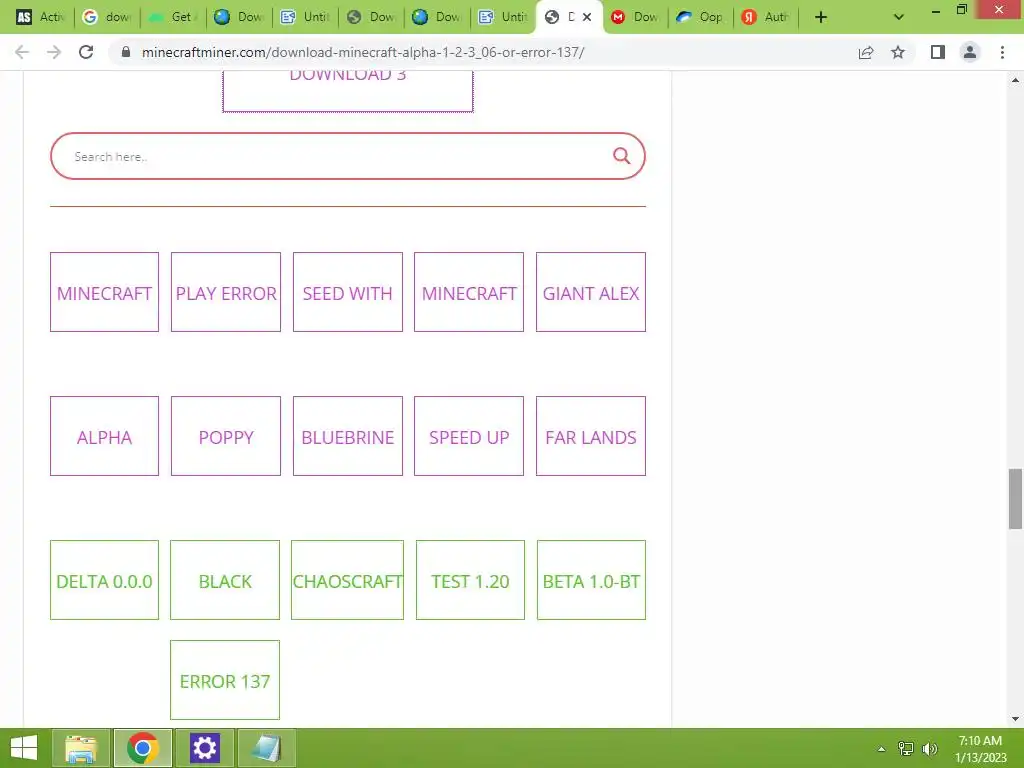
Task: Click the Chrome taskbar icon
Action: click(143, 748)
